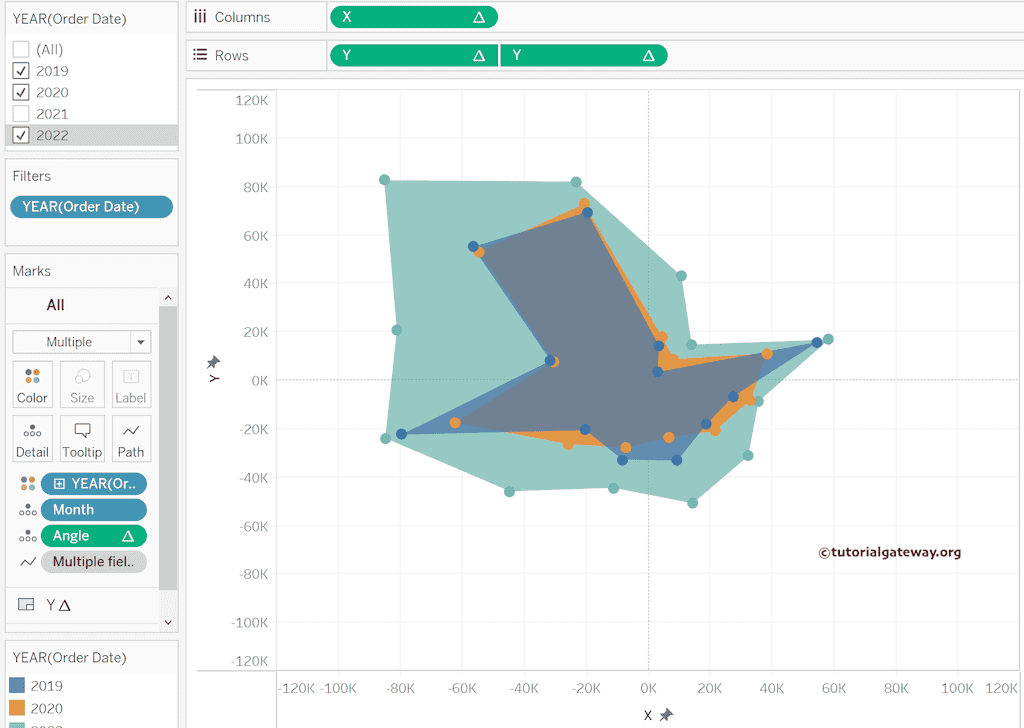Click the color icon left of YEAR pill in Marks
Image resolution: width=1024 pixels, height=728 pixels.
[28, 484]
